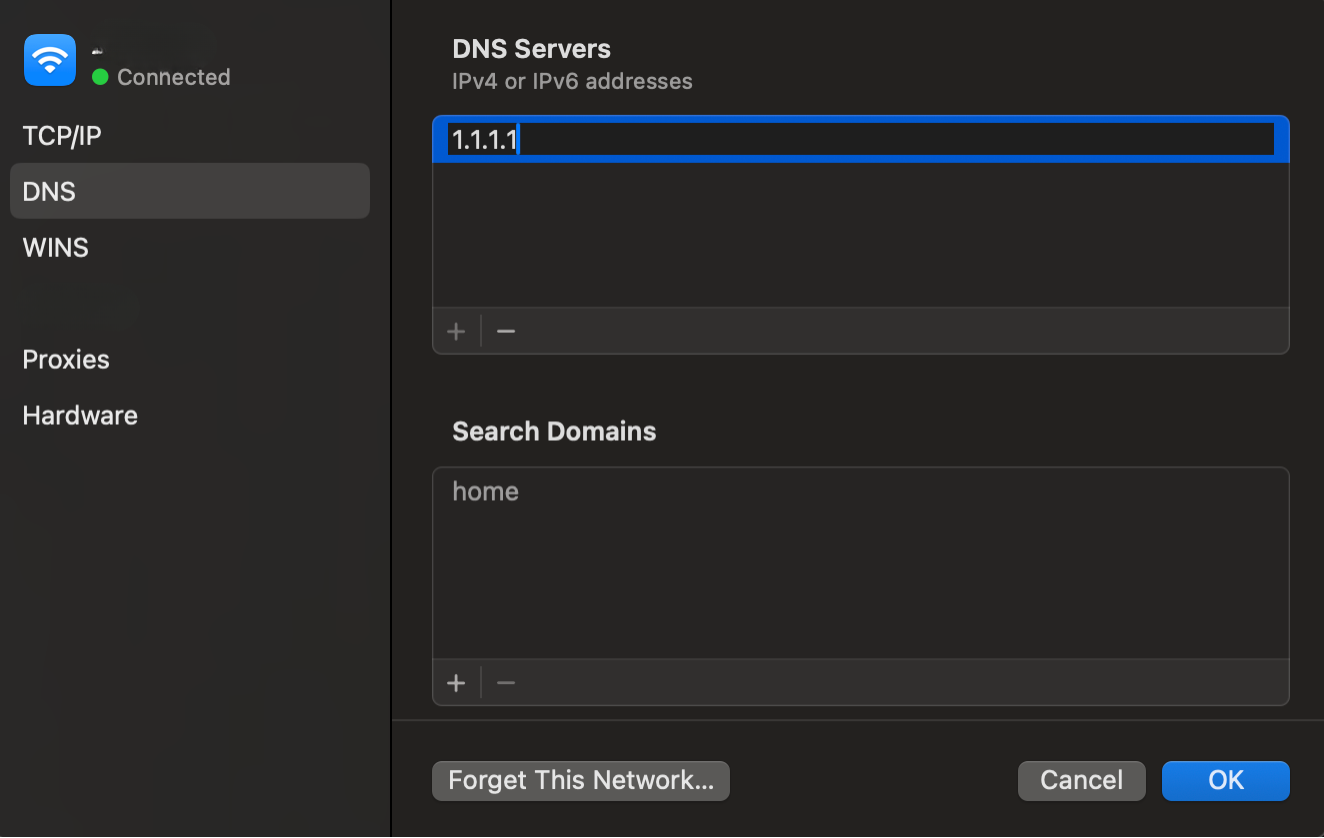Viewport: 1324px width, 838px height.
Task: Click the Forget This Network button
Action: [580, 780]
